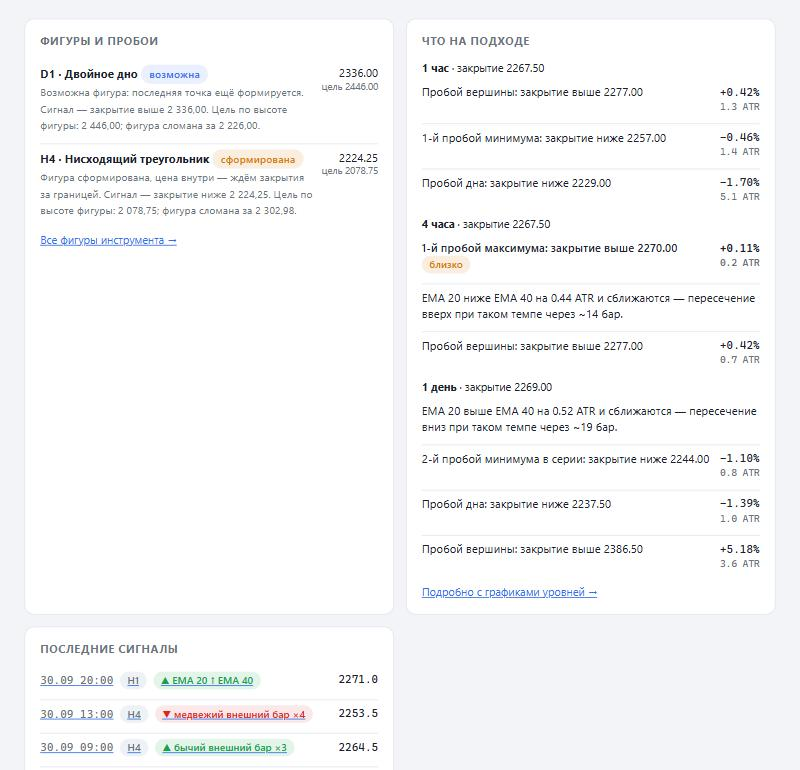Select the 'H4 · Нисходящий треугольник' title

(125, 159)
